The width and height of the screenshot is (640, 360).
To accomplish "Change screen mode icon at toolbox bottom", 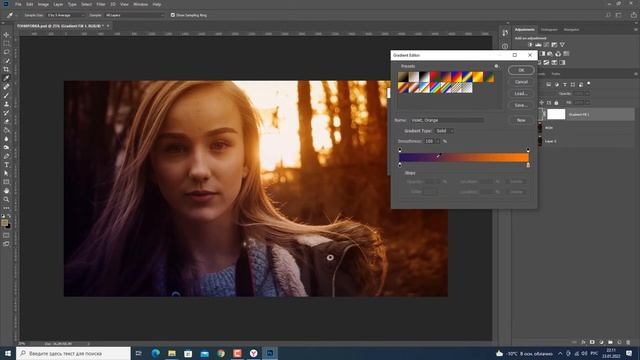I will click(x=6, y=244).
